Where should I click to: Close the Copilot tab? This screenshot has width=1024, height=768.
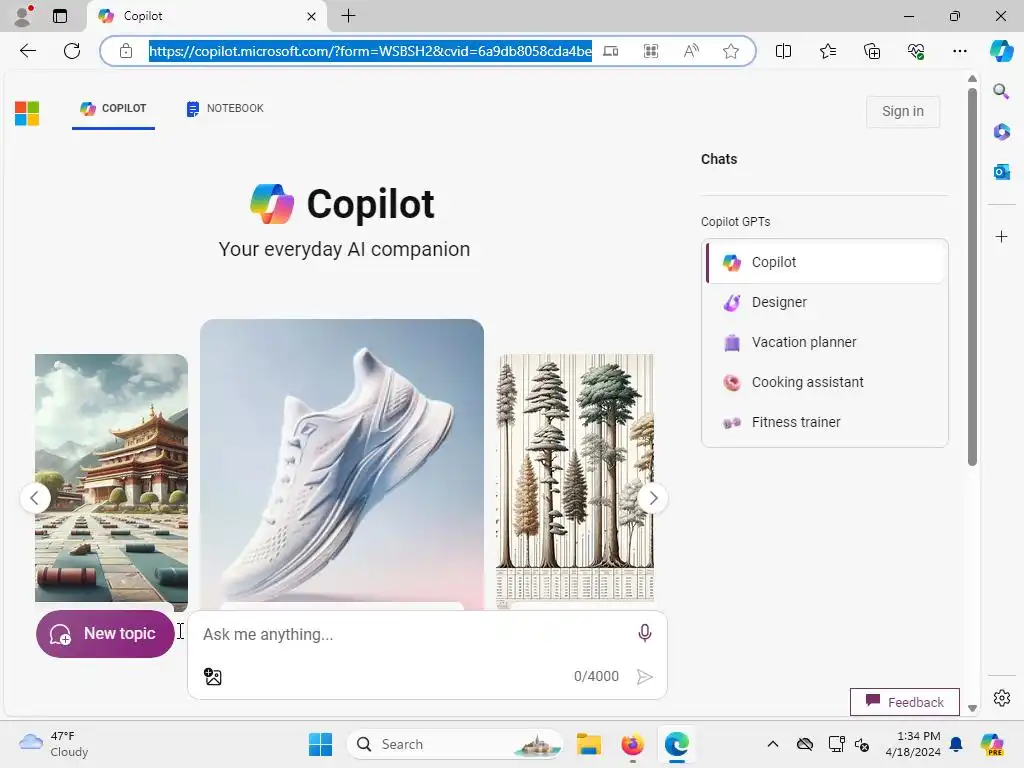[x=312, y=16]
